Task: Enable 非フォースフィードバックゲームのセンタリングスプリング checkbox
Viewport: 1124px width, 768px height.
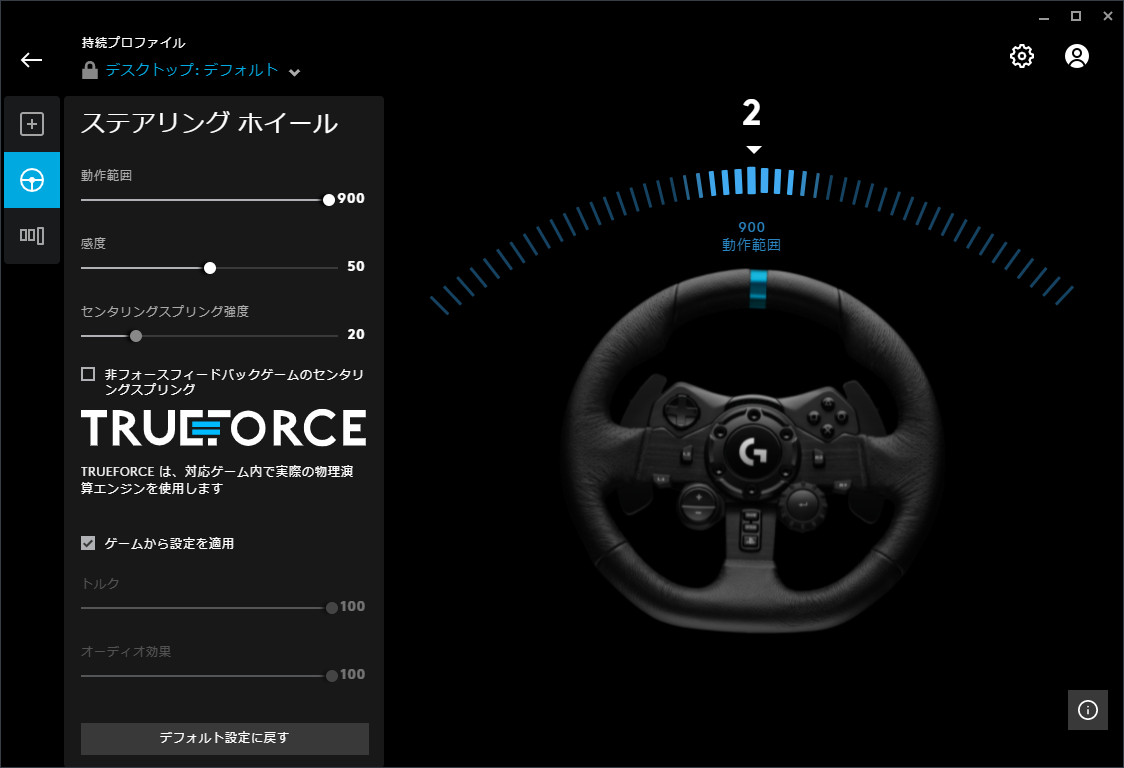Action: click(88, 374)
